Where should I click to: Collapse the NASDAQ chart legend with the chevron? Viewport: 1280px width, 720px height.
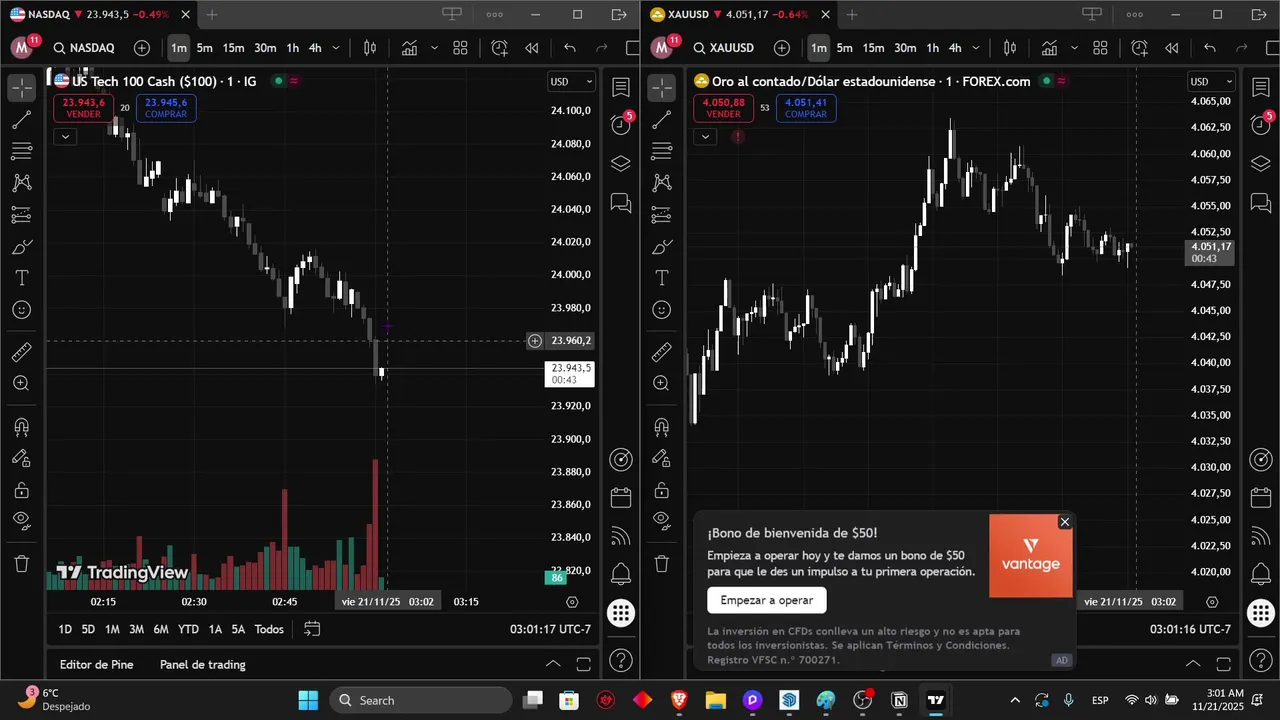click(65, 136)
